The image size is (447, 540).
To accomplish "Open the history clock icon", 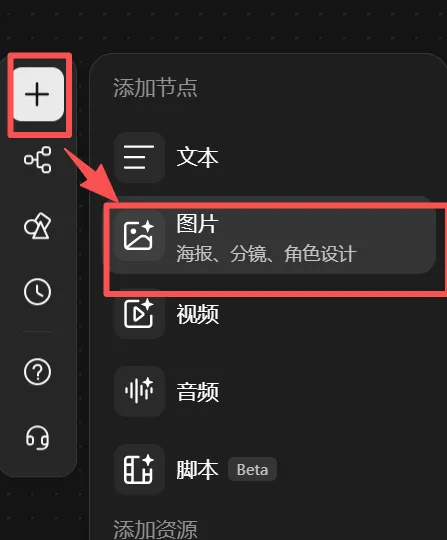I will [38, 292].
